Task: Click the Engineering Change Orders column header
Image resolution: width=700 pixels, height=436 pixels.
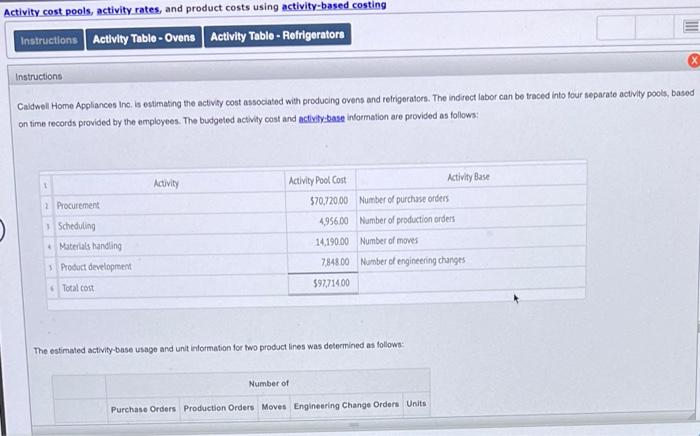Action: 346,405
